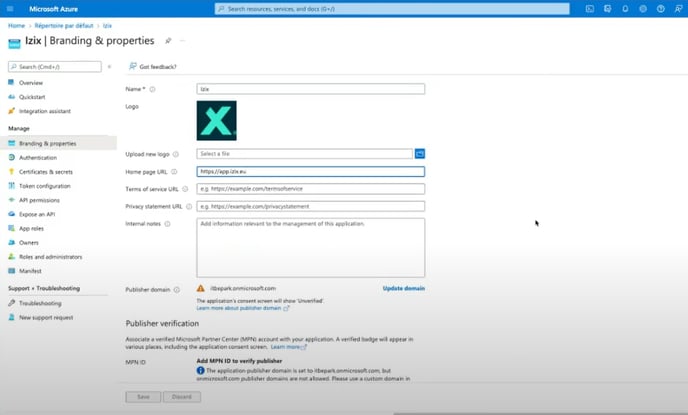This screenshot has width=688, height=415.
Task: Click info icon next to Home page URL
Action: click(x=176, y=171)
